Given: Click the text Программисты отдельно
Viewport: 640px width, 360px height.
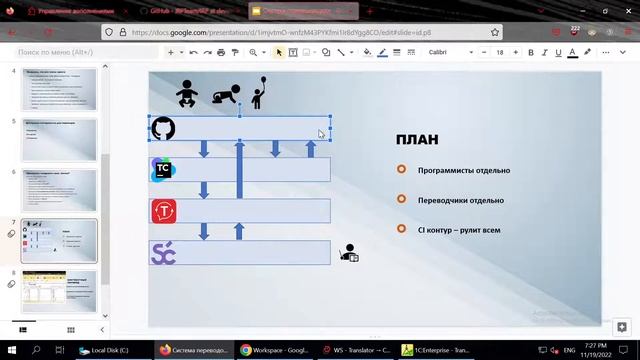Looking at the screenshot, I should (464, 170).
